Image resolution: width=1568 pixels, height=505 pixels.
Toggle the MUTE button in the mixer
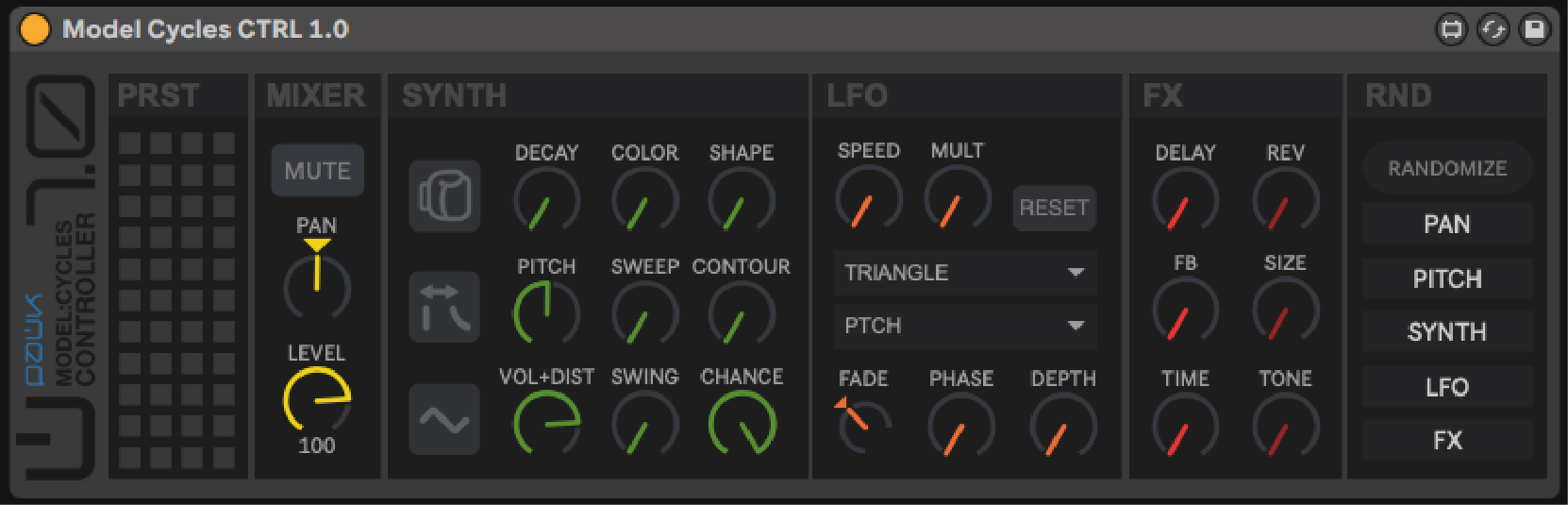pyautogui.click(x=317, y=171)
